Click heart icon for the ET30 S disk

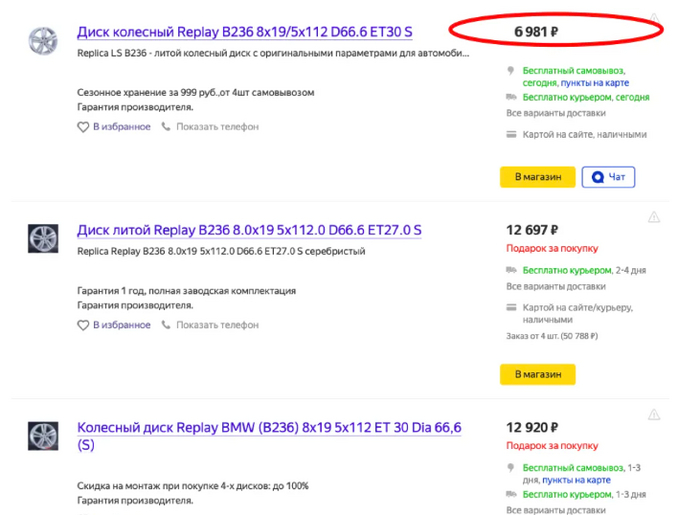tap(83, 127)
